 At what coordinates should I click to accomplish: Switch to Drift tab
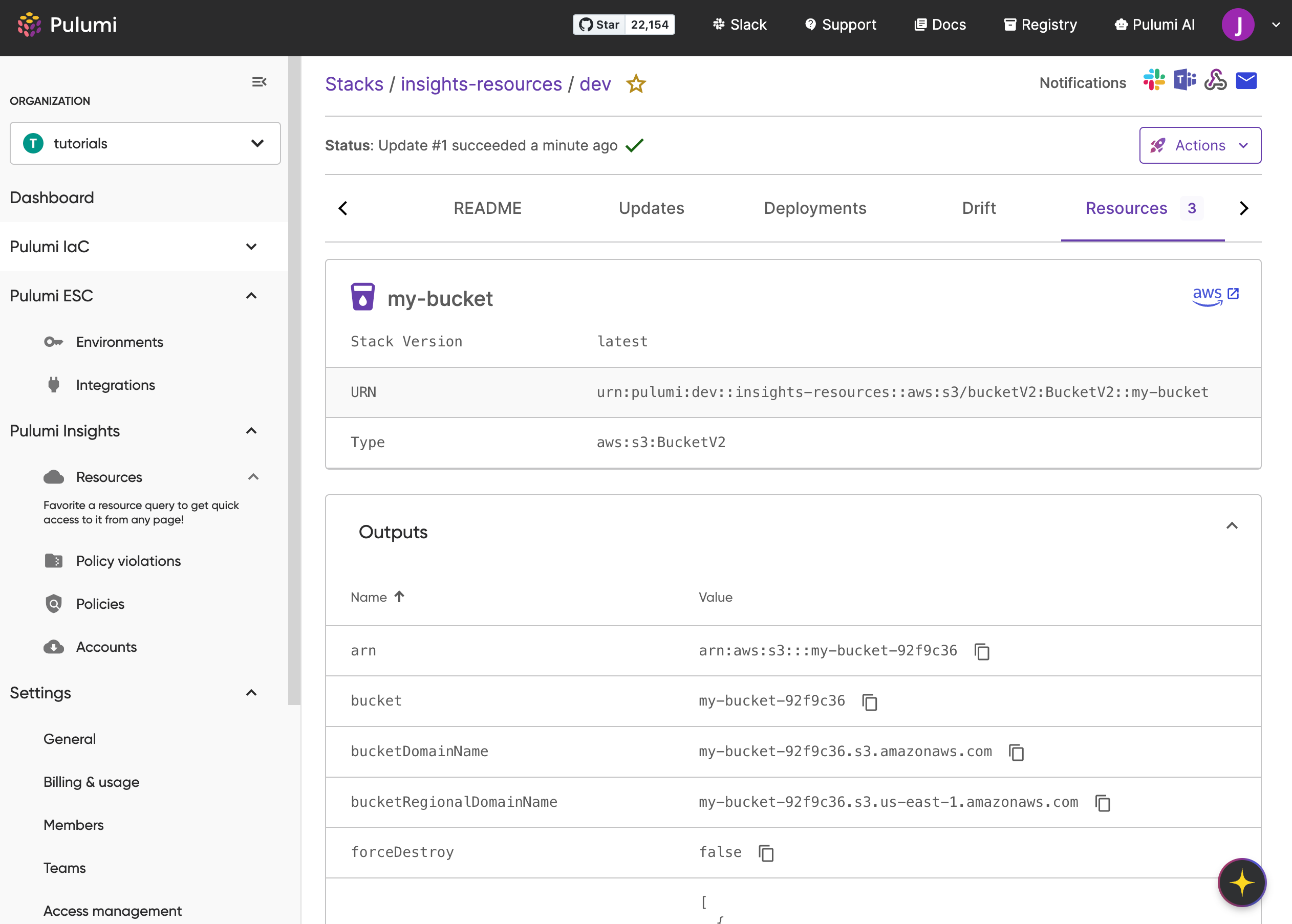978,208
